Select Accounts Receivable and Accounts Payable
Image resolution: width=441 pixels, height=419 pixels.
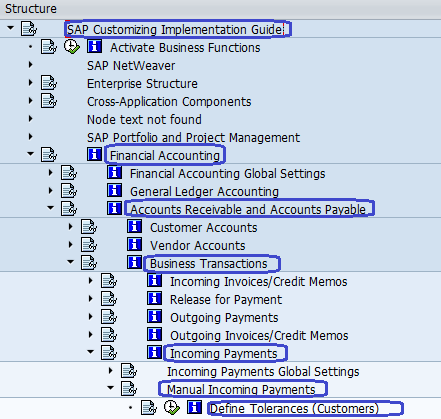pyautogui.click(x=248, y=210)
